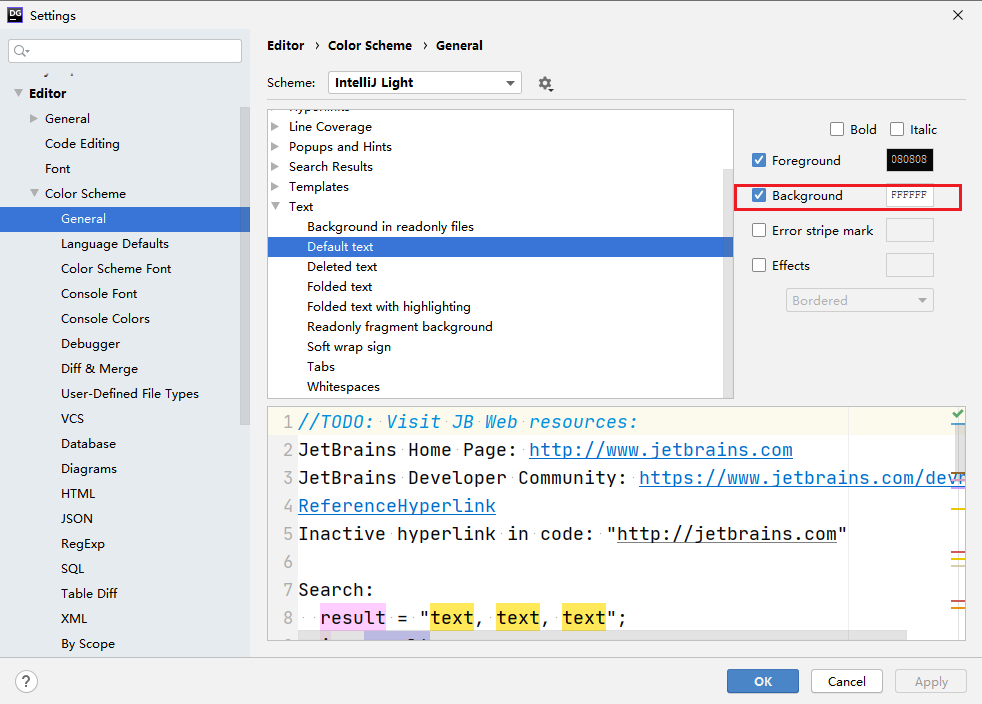
Task: Collapse the Color Scheme tree node
Action: pyautogui.click(x=34, y=194)
